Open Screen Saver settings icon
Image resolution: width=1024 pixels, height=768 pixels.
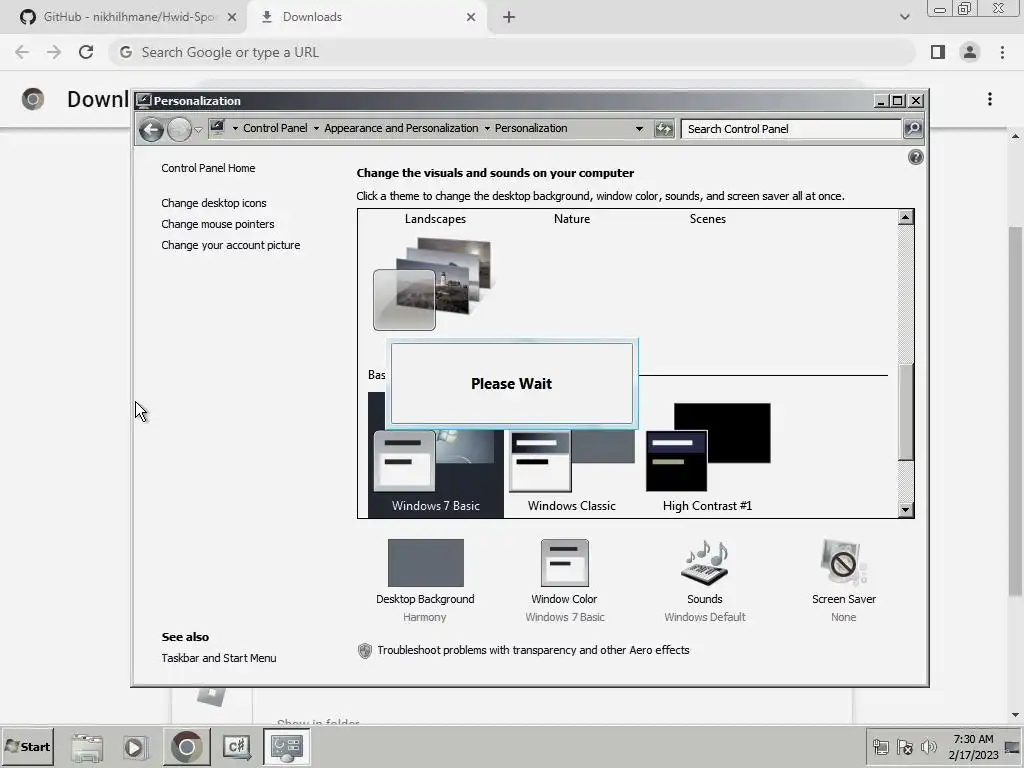click(x=843, y=562)
